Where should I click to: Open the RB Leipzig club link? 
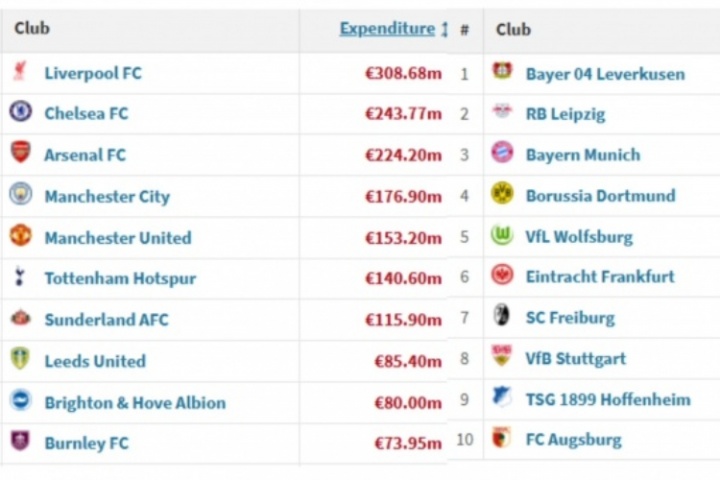[565, 114]
